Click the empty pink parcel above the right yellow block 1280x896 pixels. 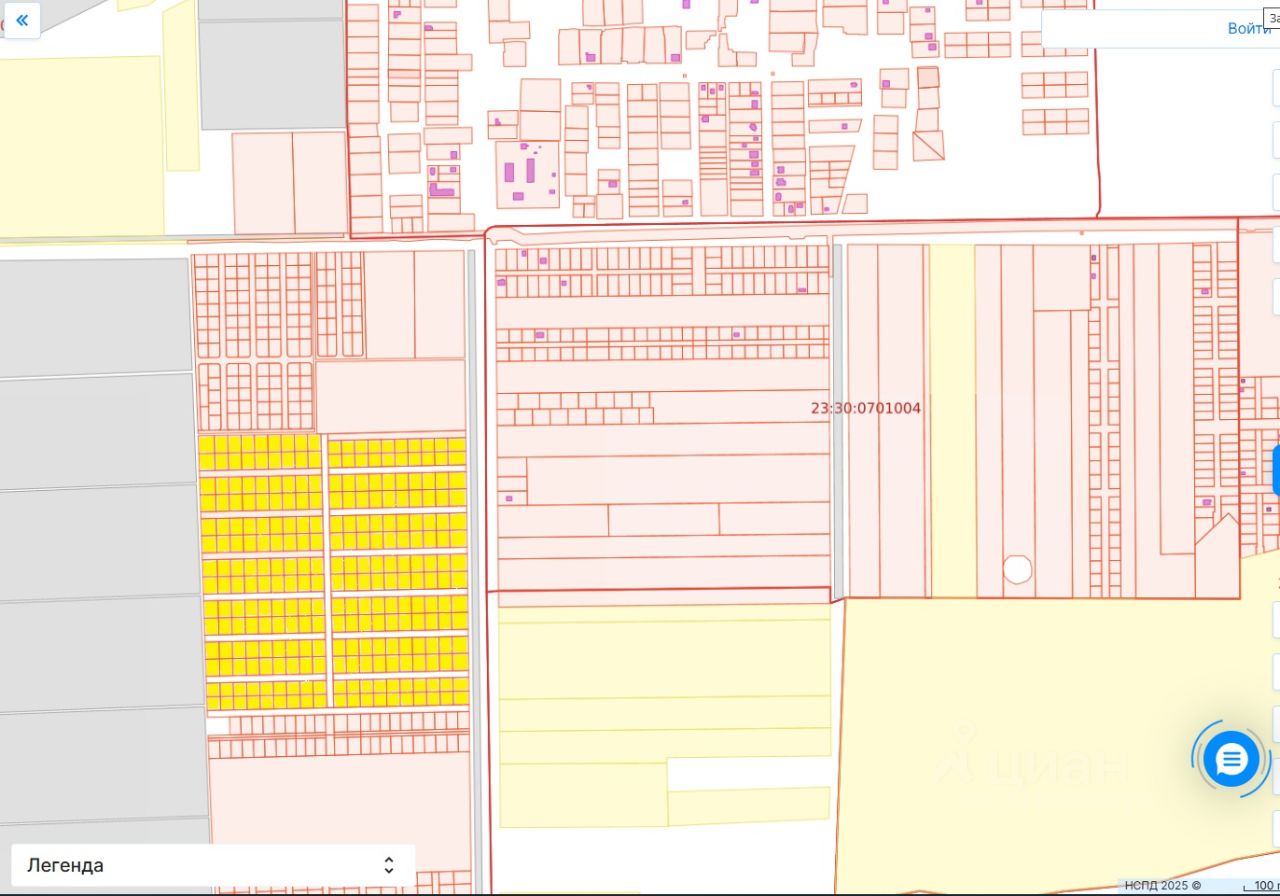click(x=391, y=396)
